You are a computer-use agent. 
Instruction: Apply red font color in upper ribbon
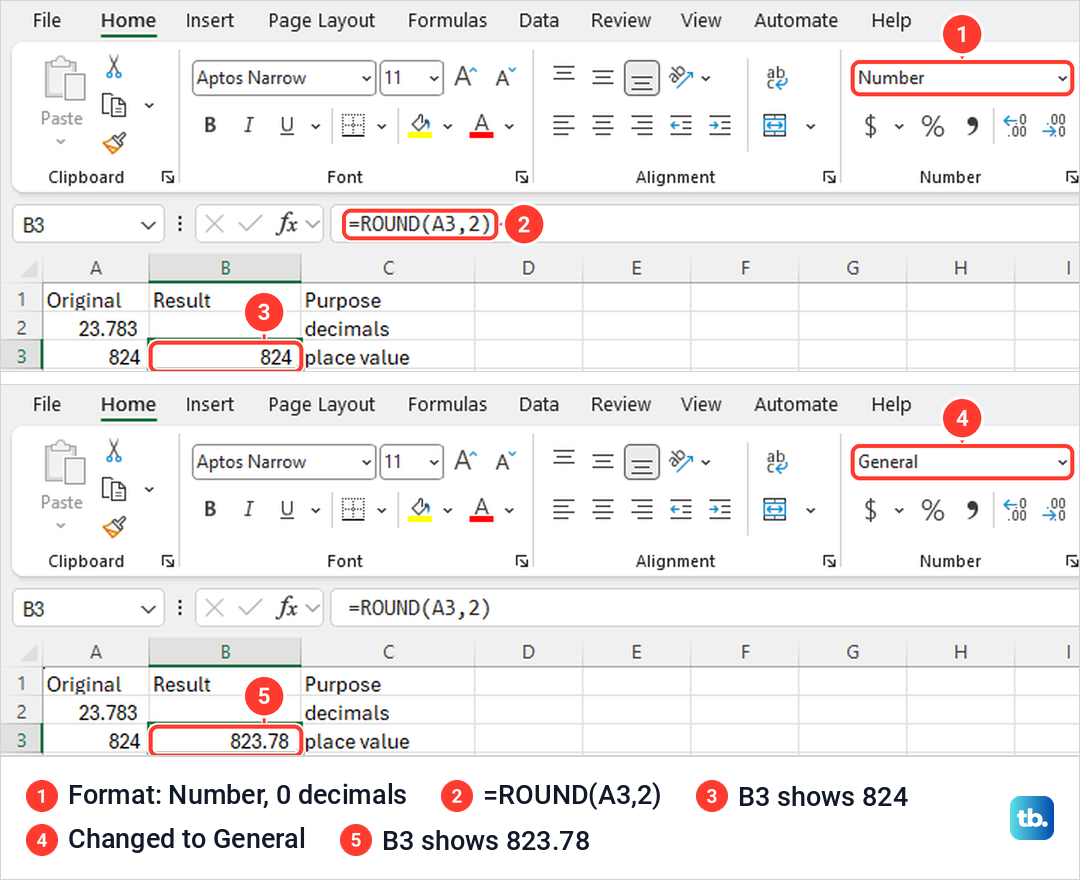pyautogui.click(x=481, y=125)
